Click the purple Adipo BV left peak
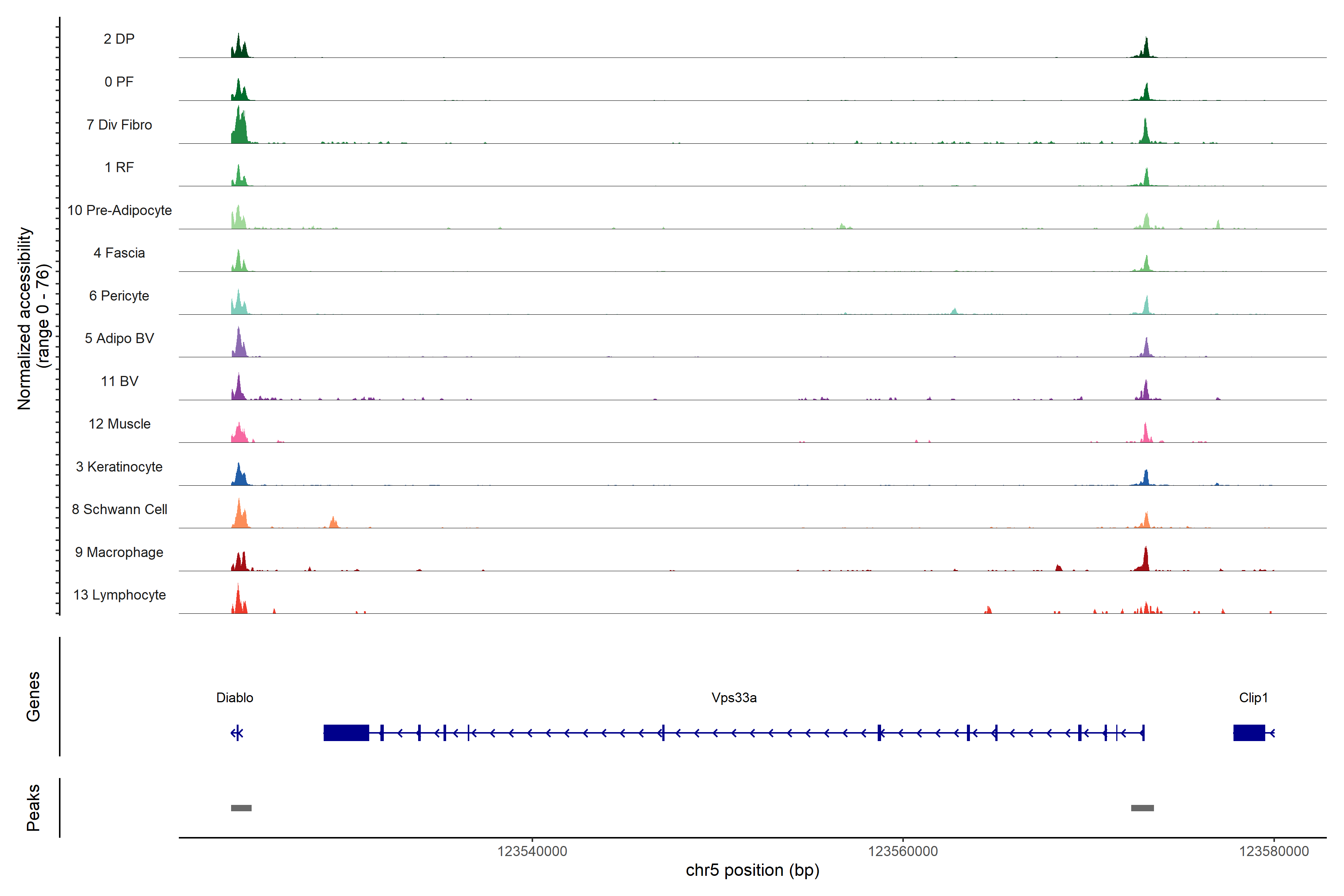Screen dimensions: 1344x896 [x=239, y=346]
